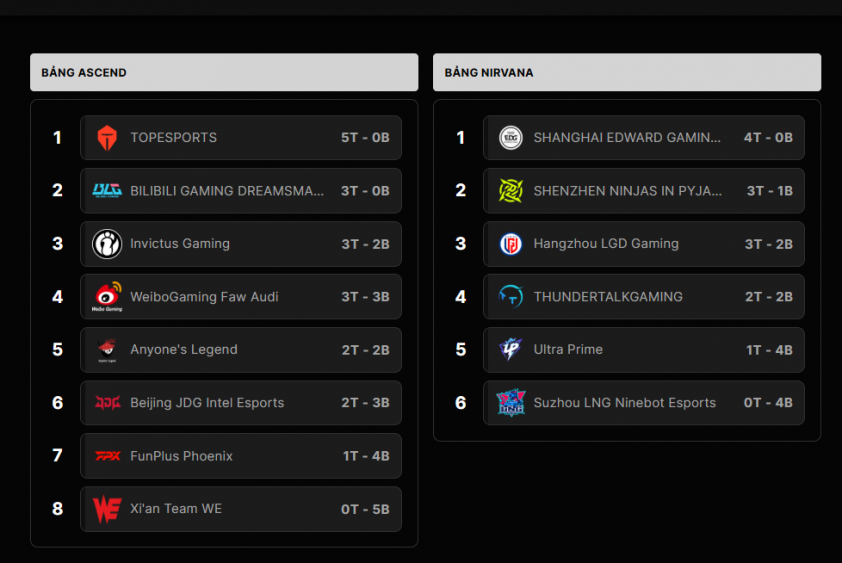Click the FPX phoenix logo
The width and height of the screenshot is (842, 563).
click(107, 456)
